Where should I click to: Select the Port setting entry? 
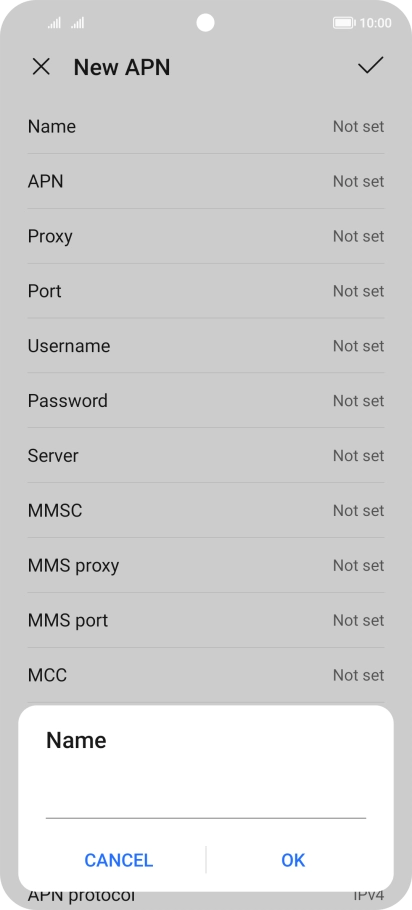click(x=206, y=291)
